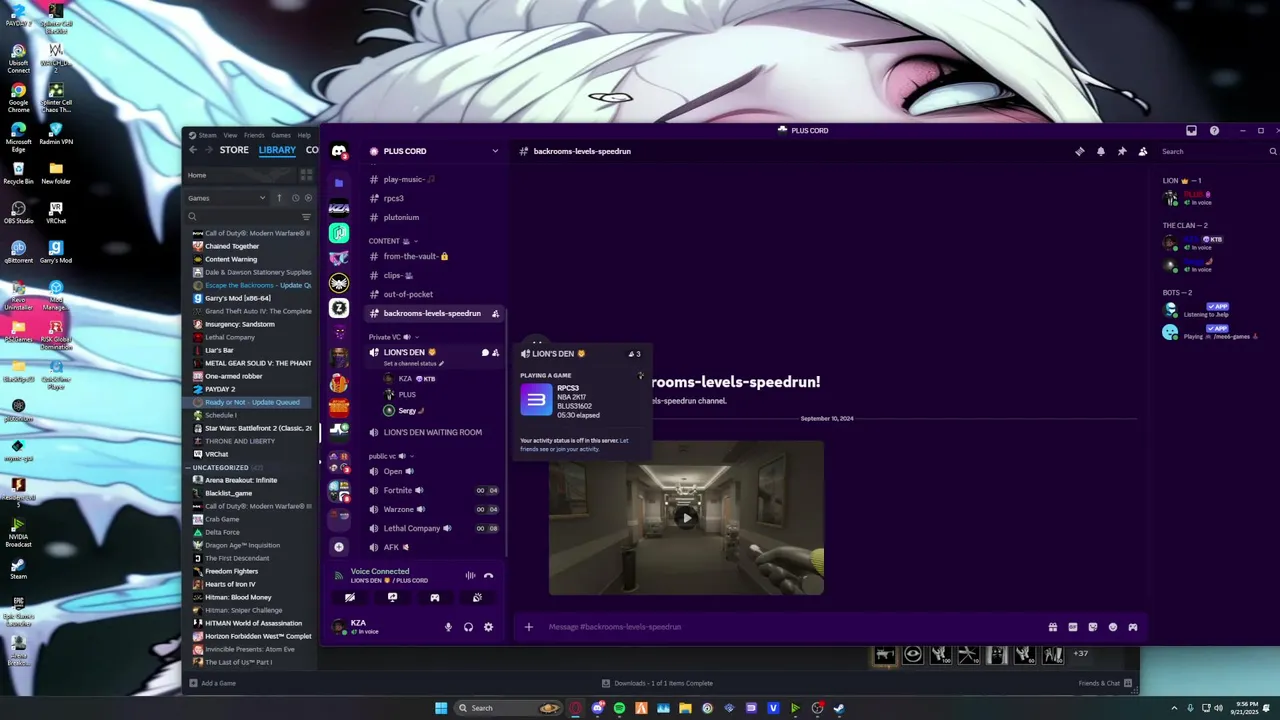Viewport: 1280px width, 720px height.
Task: Collapse the Private VC category
Action: [x=394, y=337]
